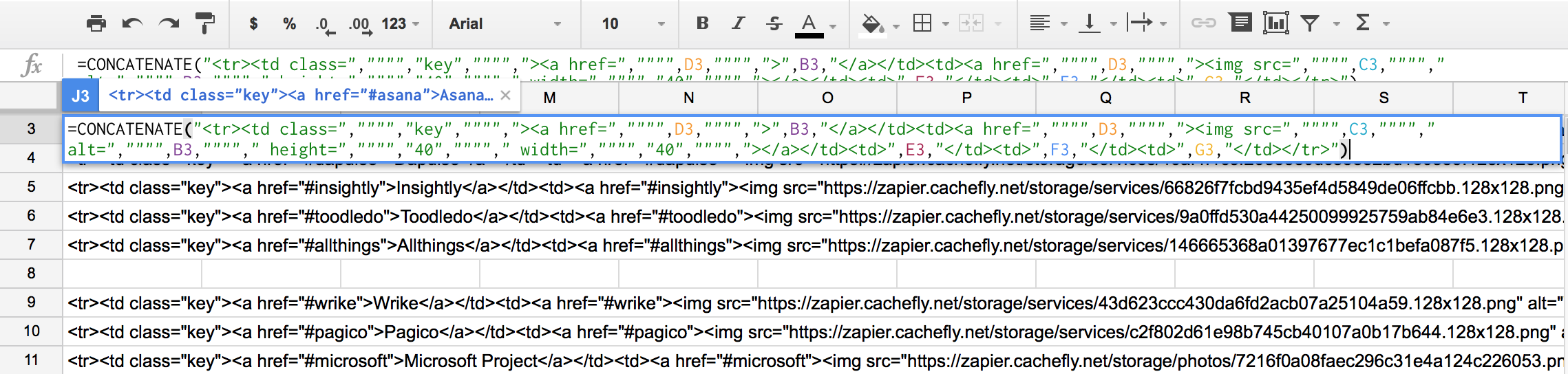Select row 5 header

[x=31, y=187]
